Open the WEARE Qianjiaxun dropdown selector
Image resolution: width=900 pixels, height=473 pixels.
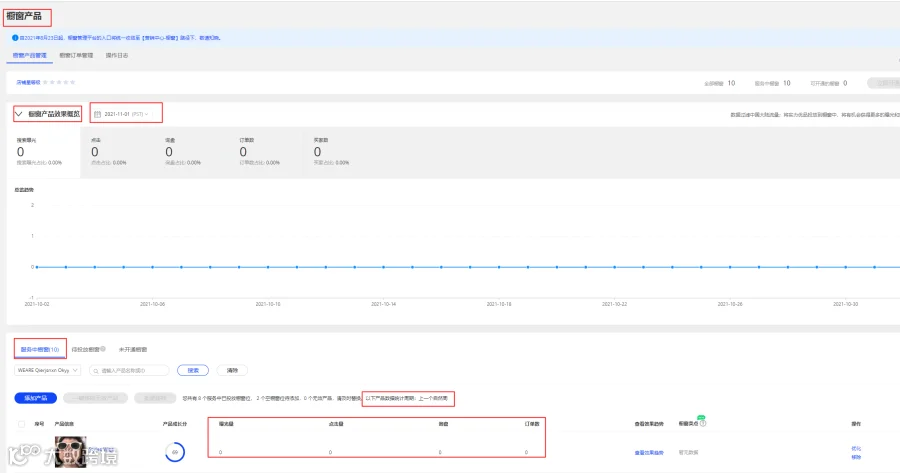point(48,371)
